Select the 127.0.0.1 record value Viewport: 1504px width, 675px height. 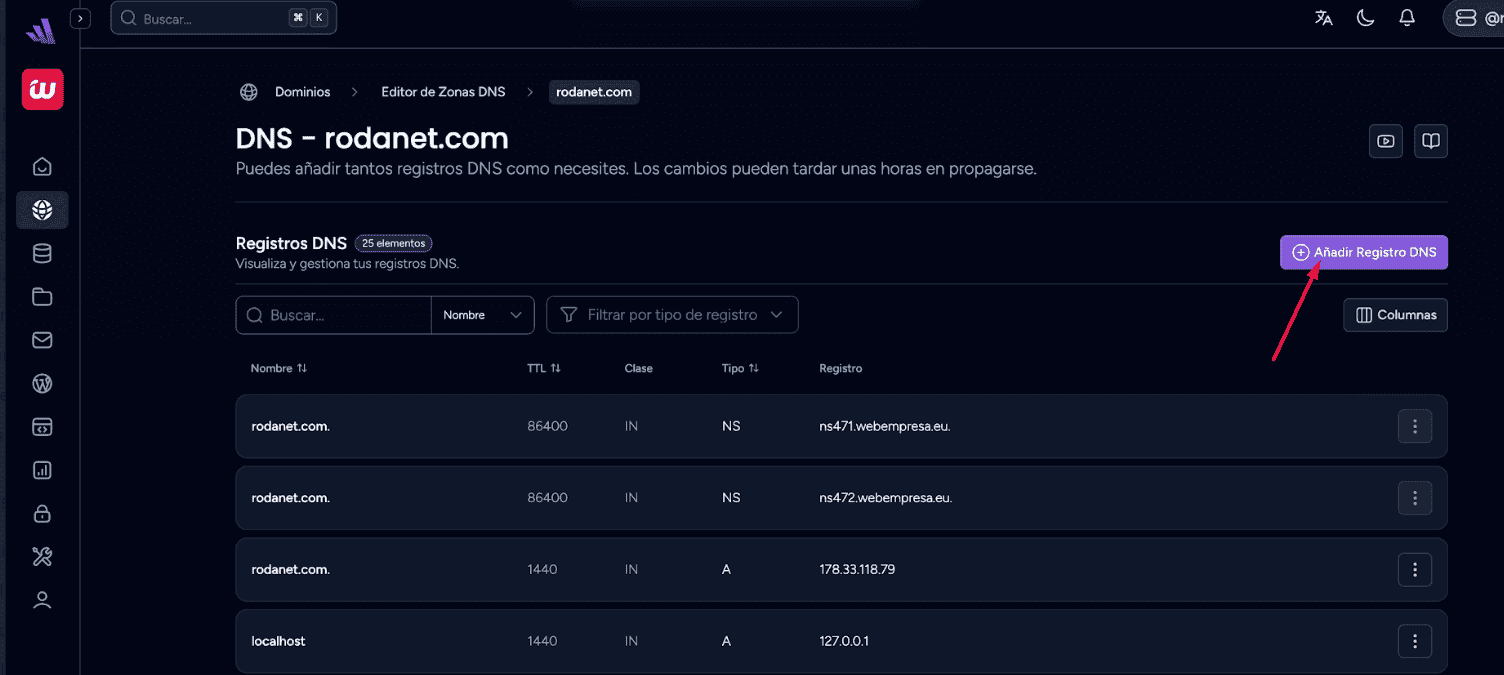click(x=844, y=641)
